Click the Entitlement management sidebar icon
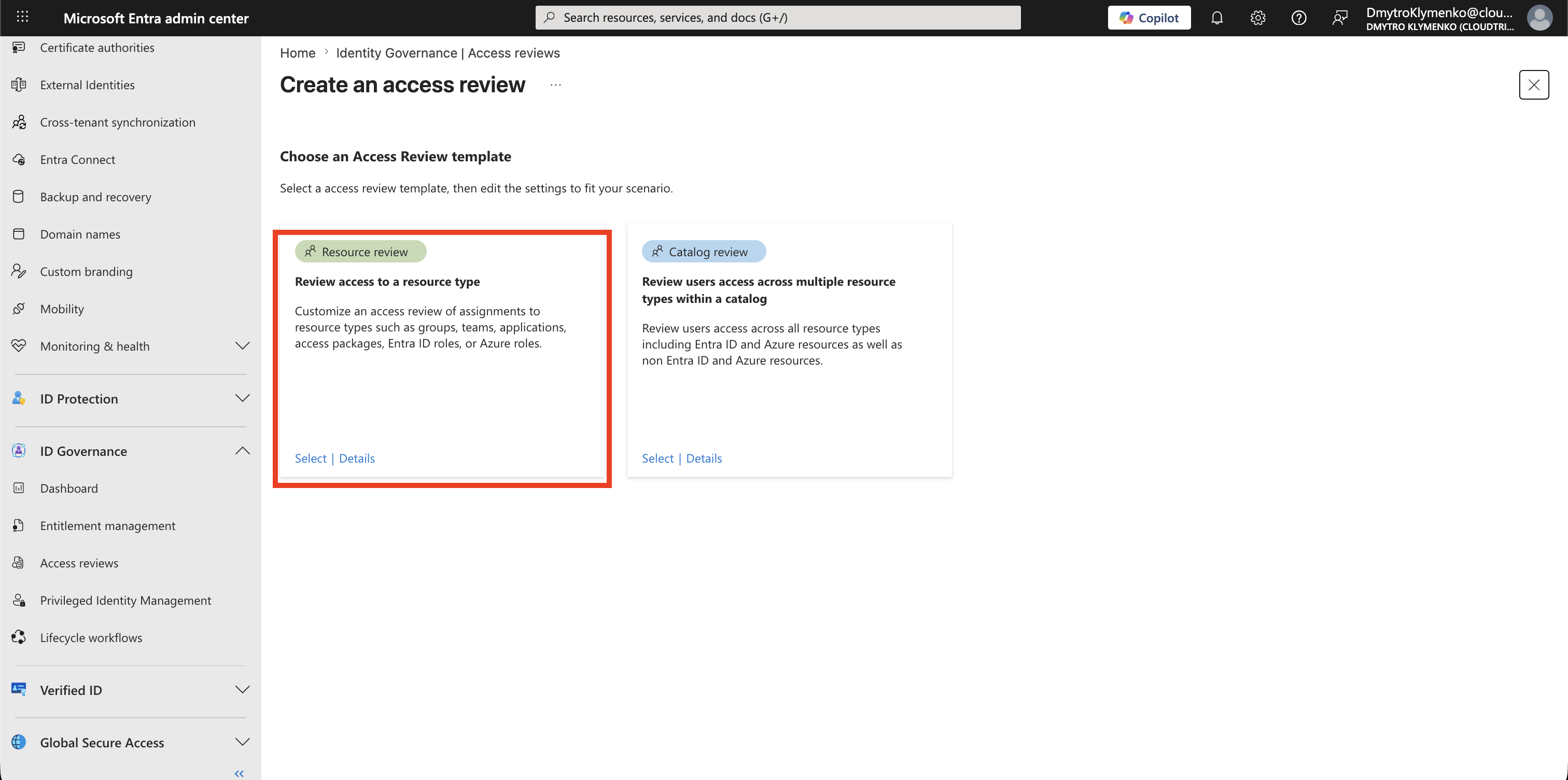 pos(19,525)
